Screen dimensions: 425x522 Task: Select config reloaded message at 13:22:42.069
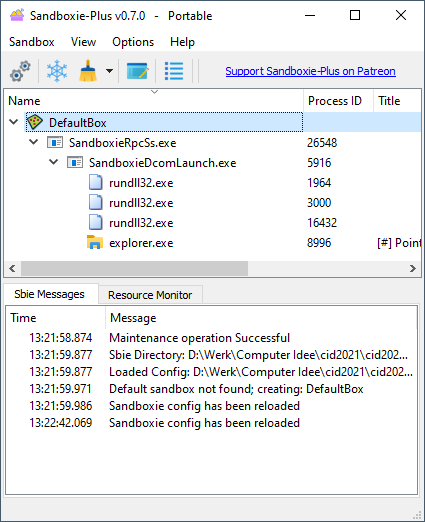[x=211, y=423]
